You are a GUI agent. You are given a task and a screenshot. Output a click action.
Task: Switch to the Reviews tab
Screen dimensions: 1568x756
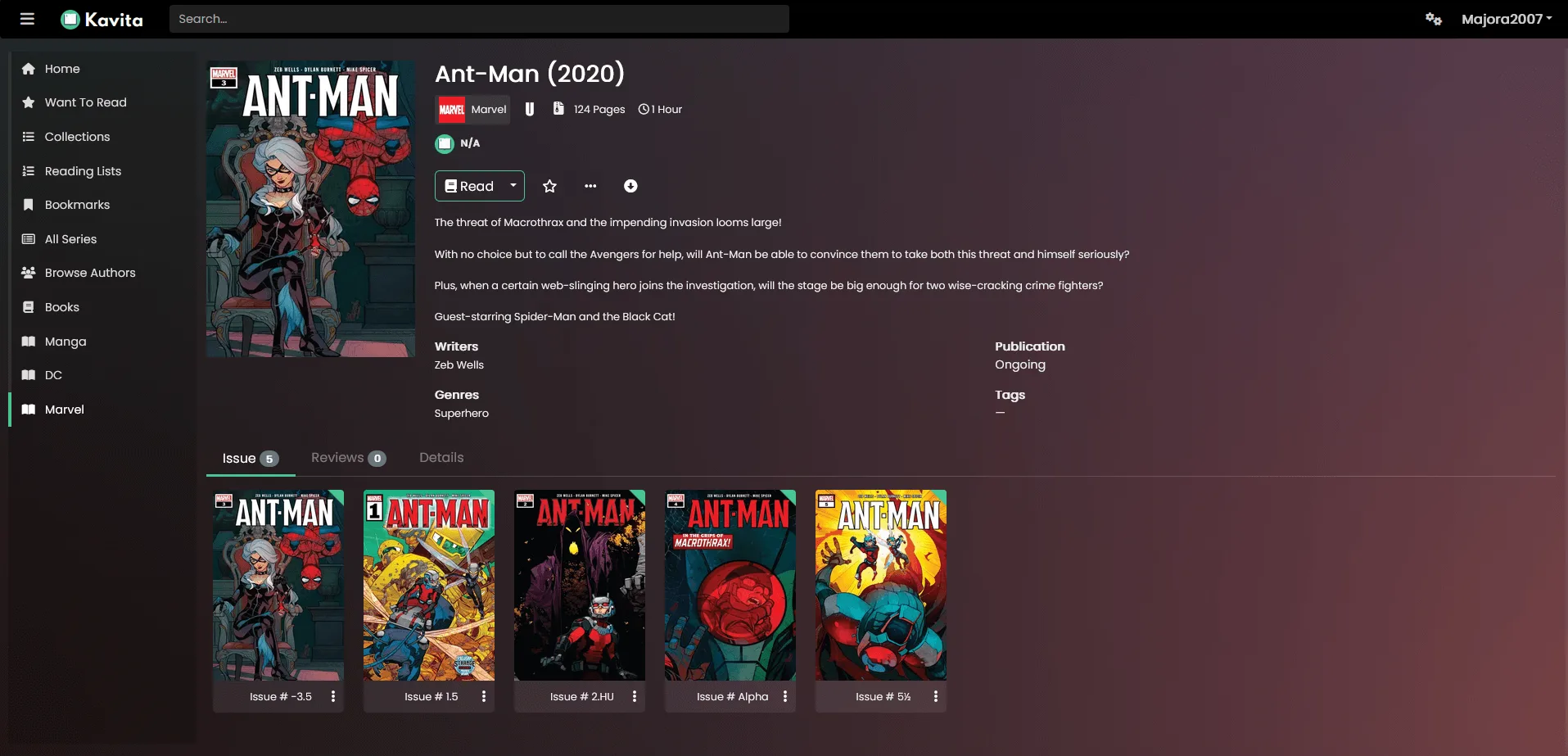click(348, 458)
